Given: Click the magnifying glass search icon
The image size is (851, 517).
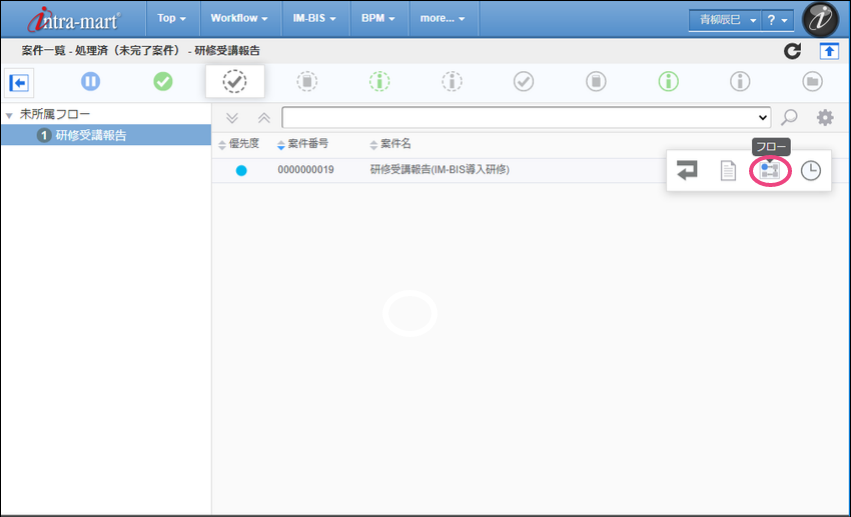Looking at the screenshot, I should pyautogui.click(x=789, y=117).
